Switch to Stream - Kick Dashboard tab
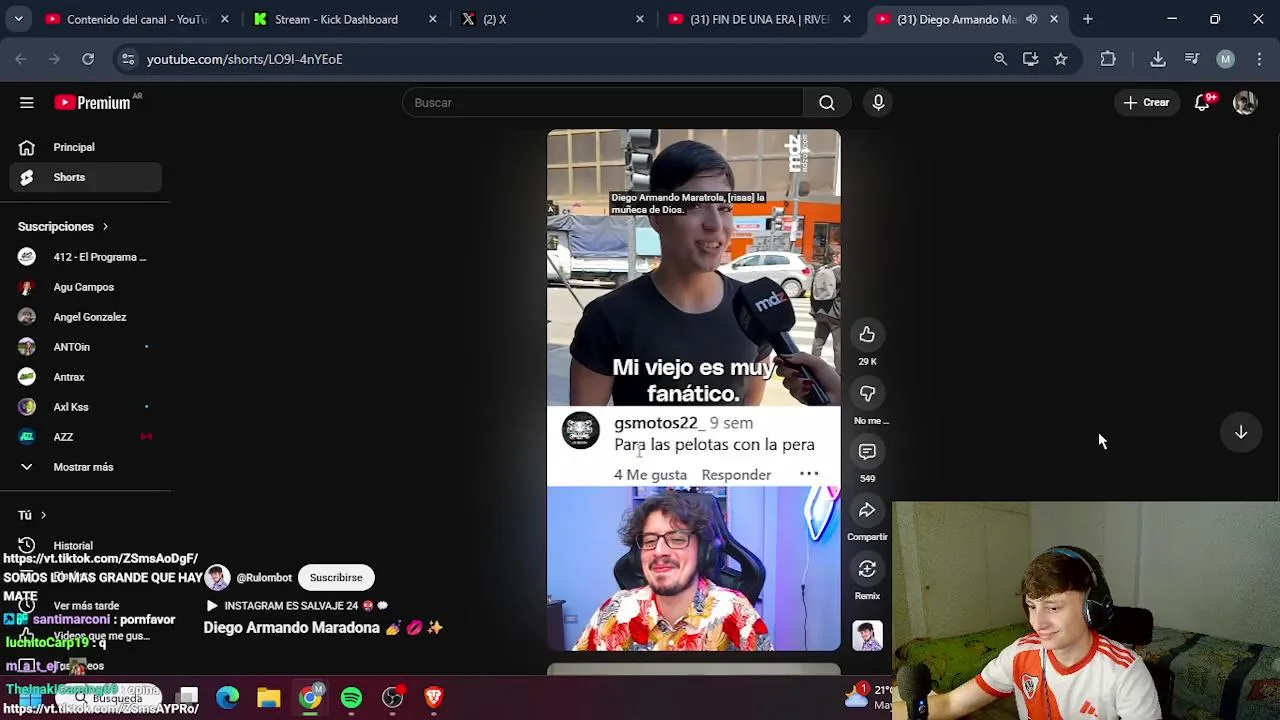Viewport: 1280px width, 720px height. click(336, 19)
